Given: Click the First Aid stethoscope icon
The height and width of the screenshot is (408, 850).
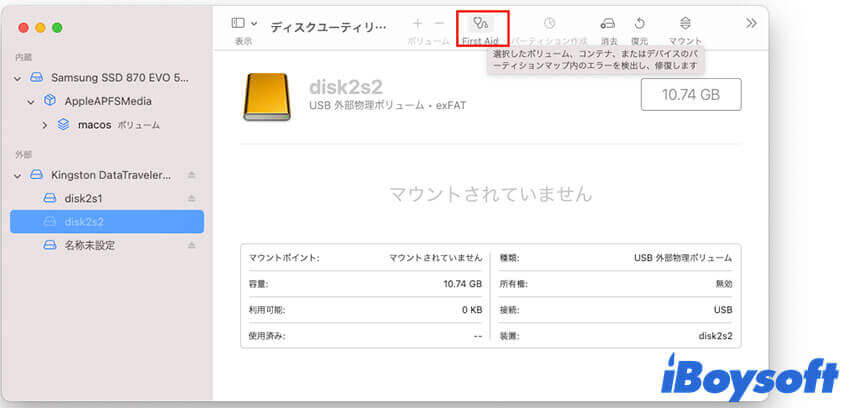Looking at the screenshot, I should (480, 23).
